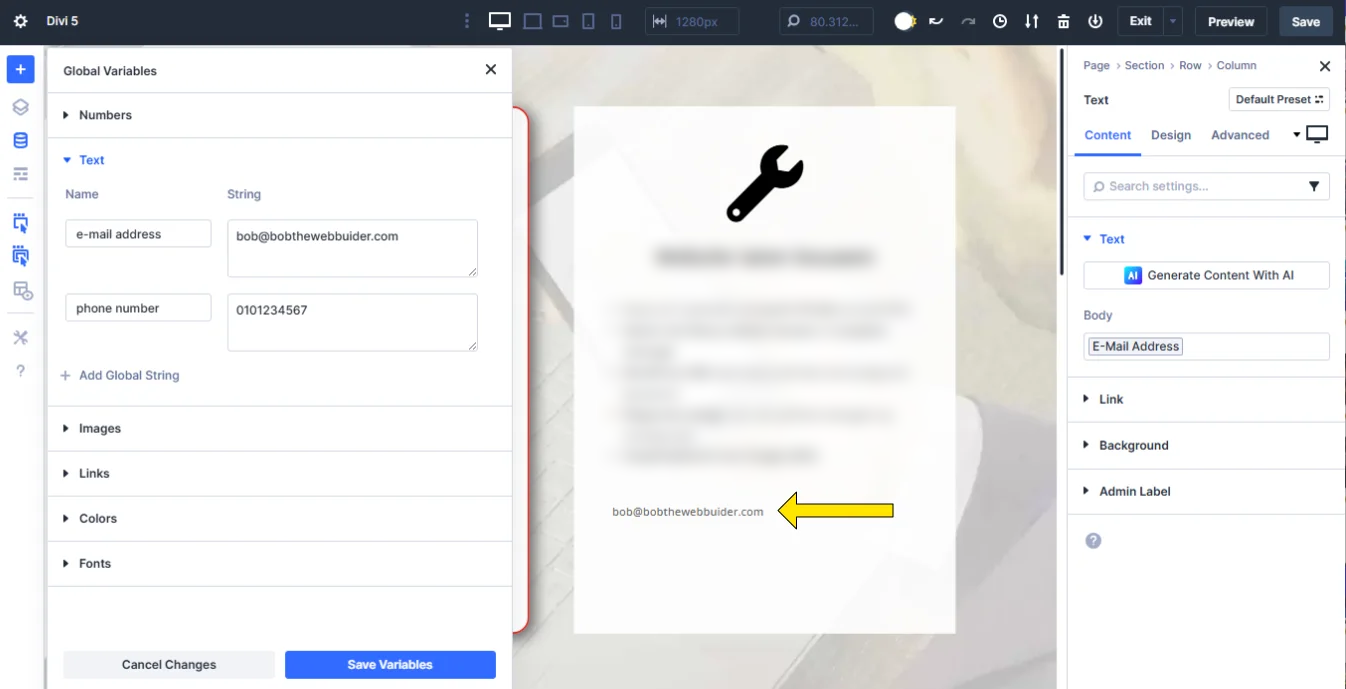Click the trash icon in top toolbar
Viewport: 1346px width, 689px height.
(x=1063, y=20)
